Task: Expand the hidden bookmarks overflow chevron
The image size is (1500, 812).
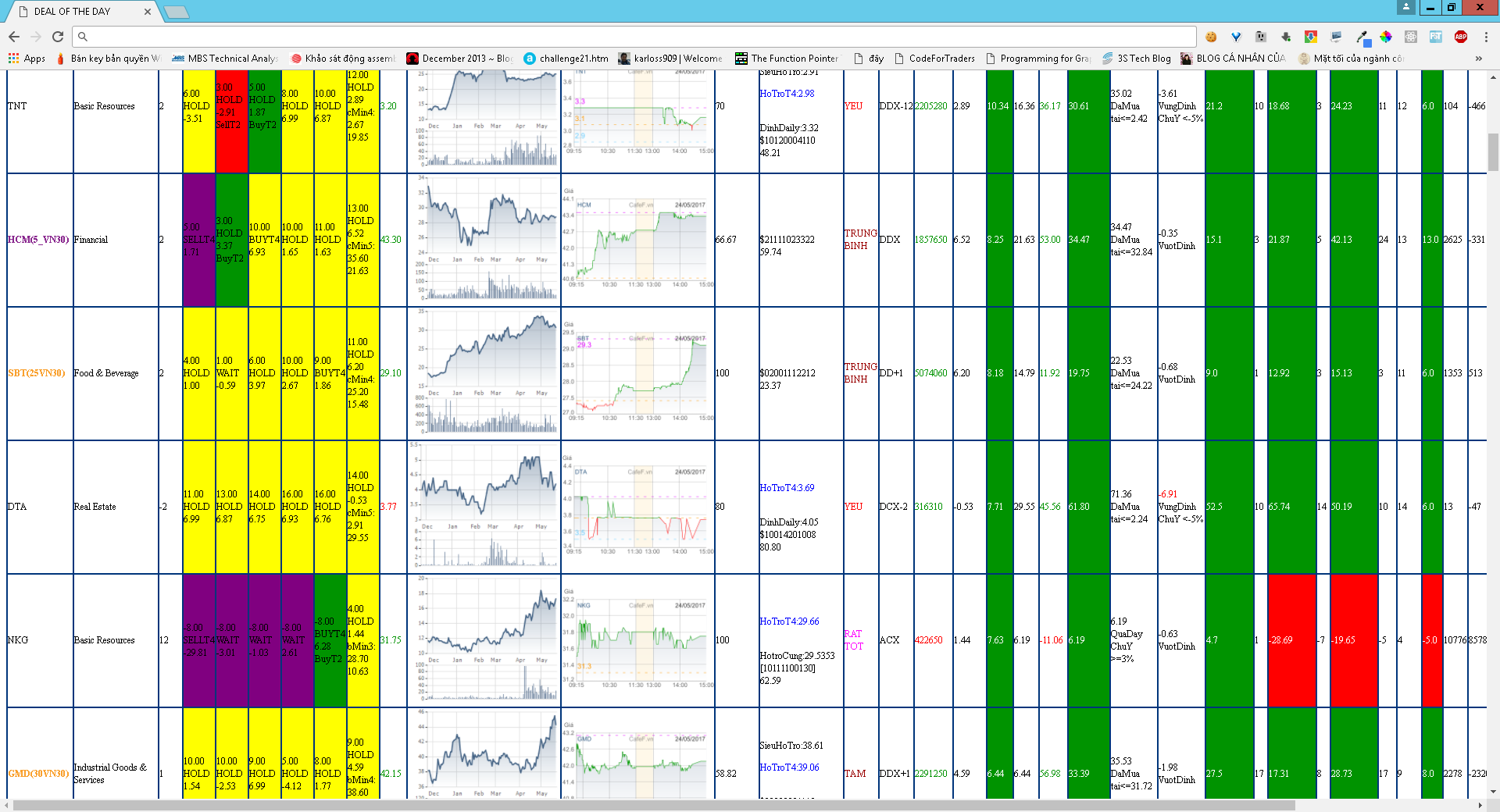Action: pyautogui.click(x=1478, y=59)
